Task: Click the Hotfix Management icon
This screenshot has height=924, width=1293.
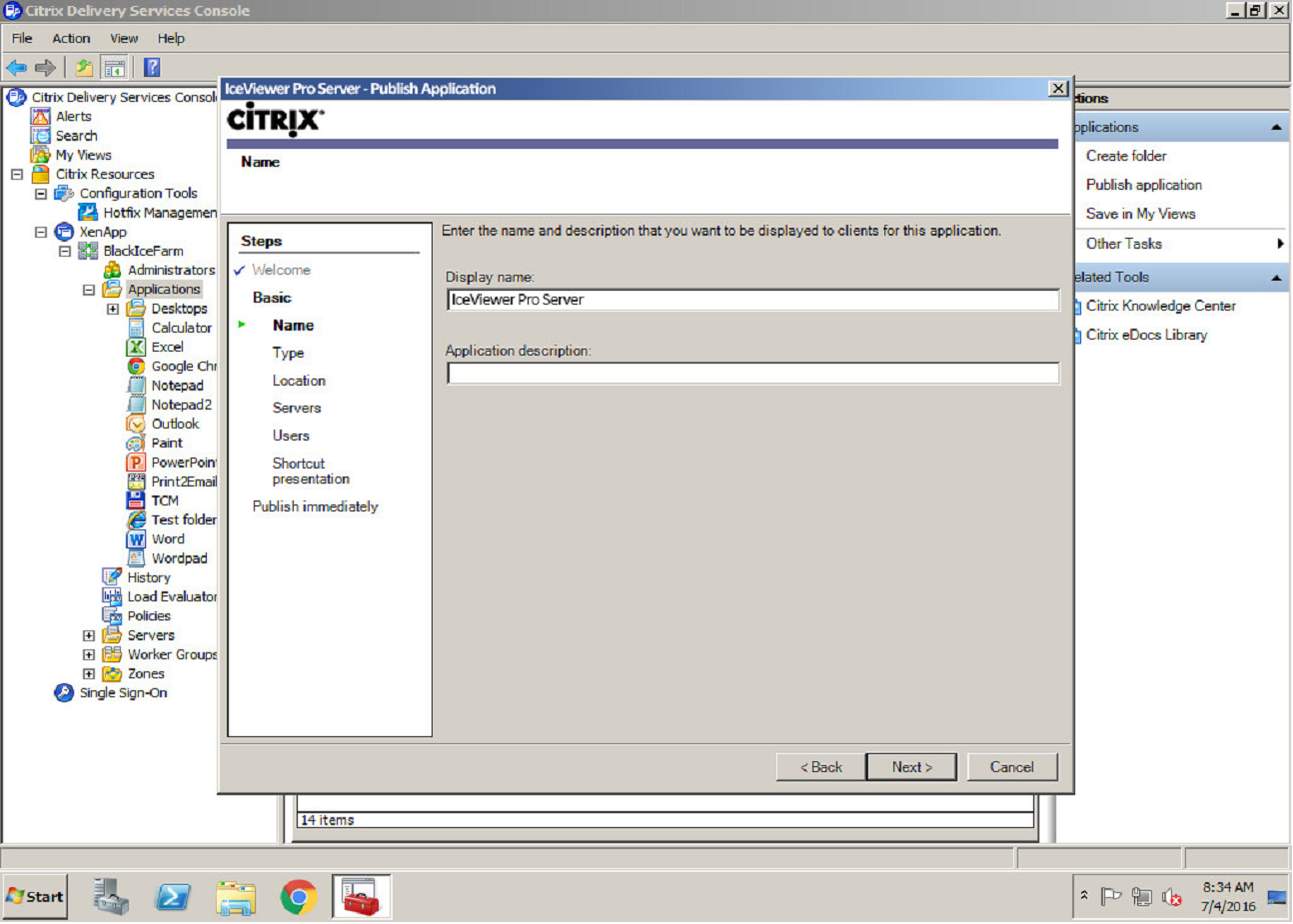Action: [x=88, y=213]
